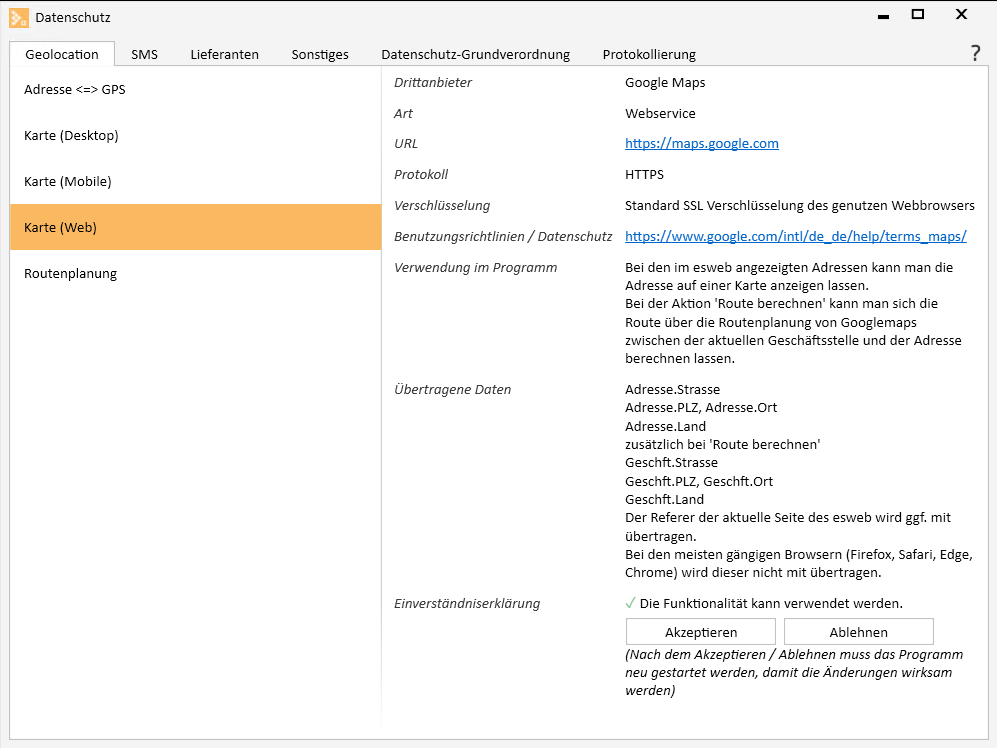Open the Datenschutz-Grundverordnung tab

(x=475, y=54)
